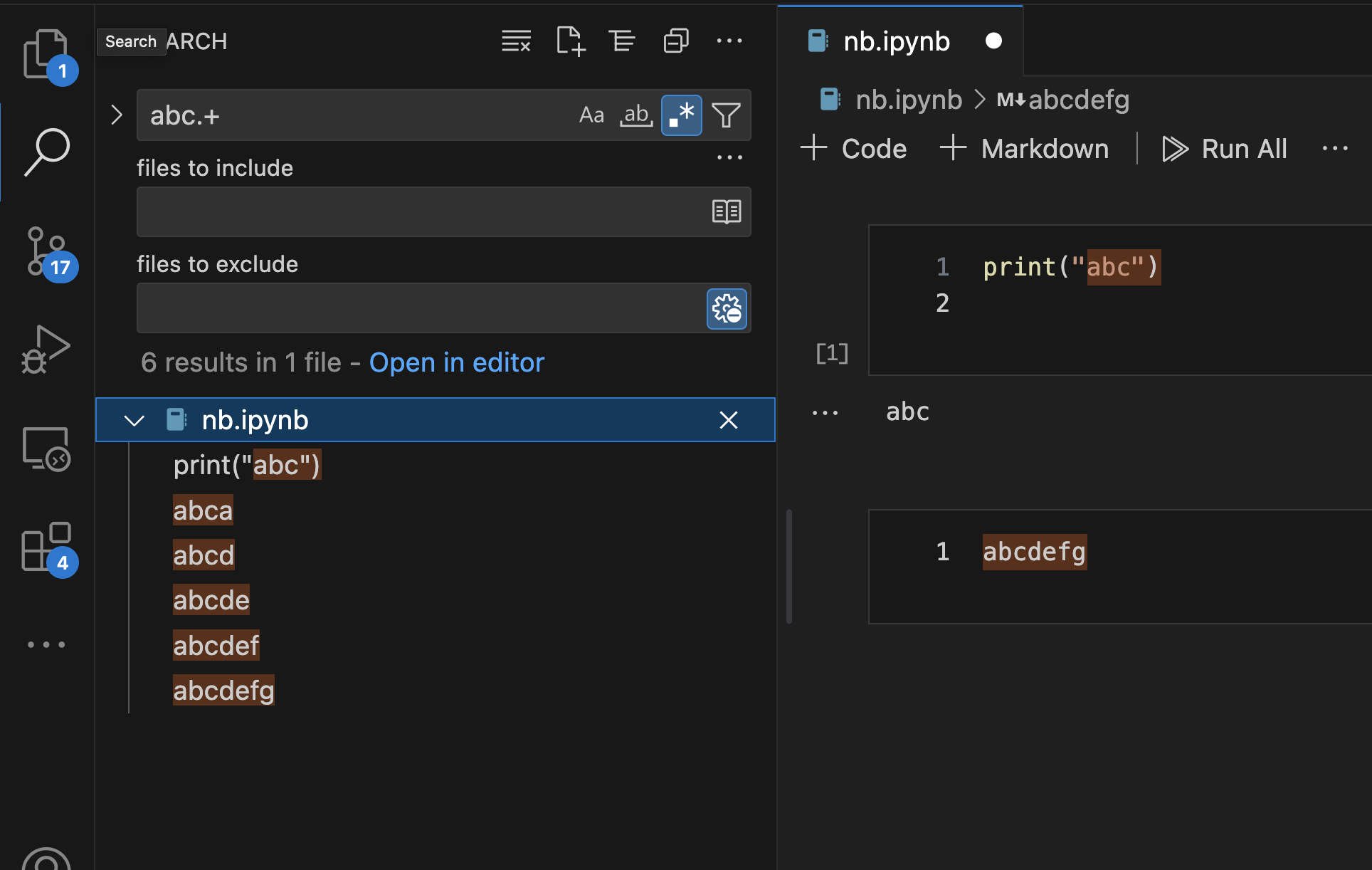Open the notebook more actions menu

[1334, 148]
